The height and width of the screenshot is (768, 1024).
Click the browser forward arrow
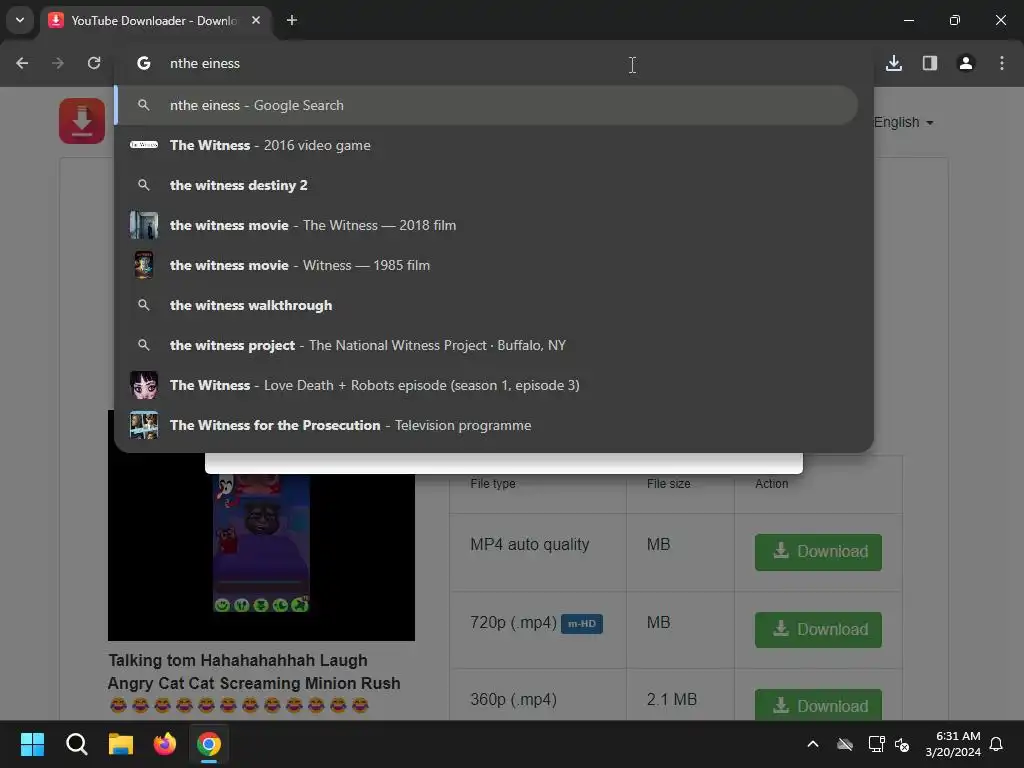(x=58, y=63)
